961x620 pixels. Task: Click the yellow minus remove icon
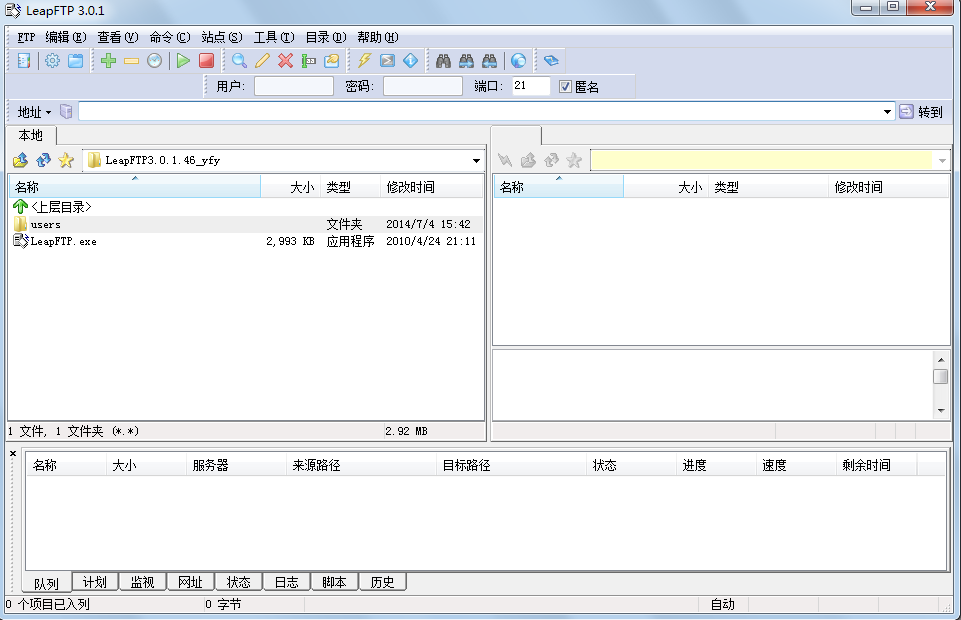point(131,61)
